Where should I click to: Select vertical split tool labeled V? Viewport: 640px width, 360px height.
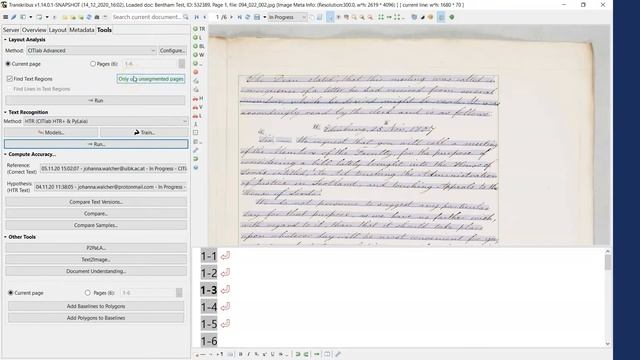[x=198, y=107]
